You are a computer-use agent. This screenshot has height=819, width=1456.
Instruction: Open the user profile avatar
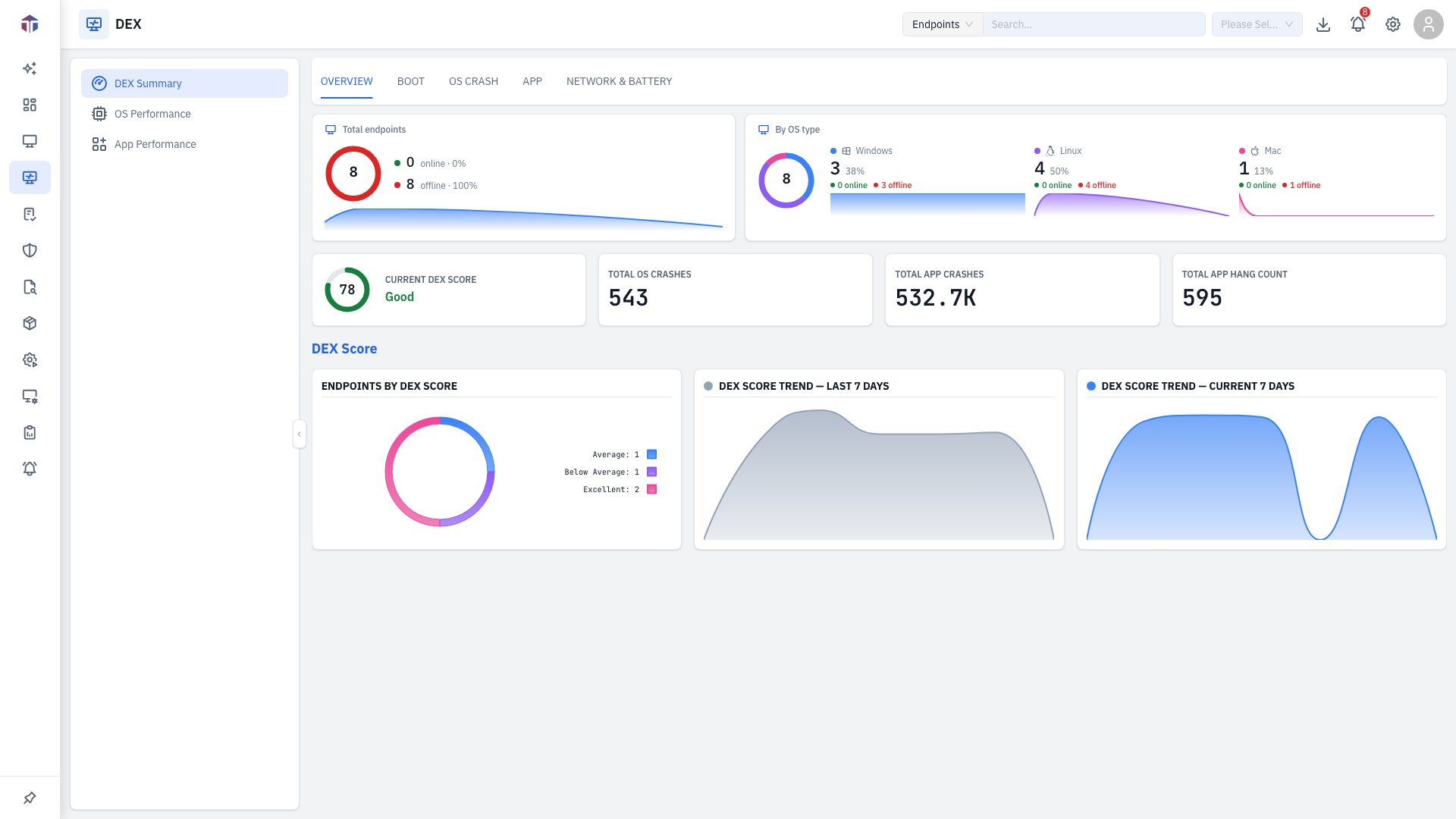[1429, 24]
